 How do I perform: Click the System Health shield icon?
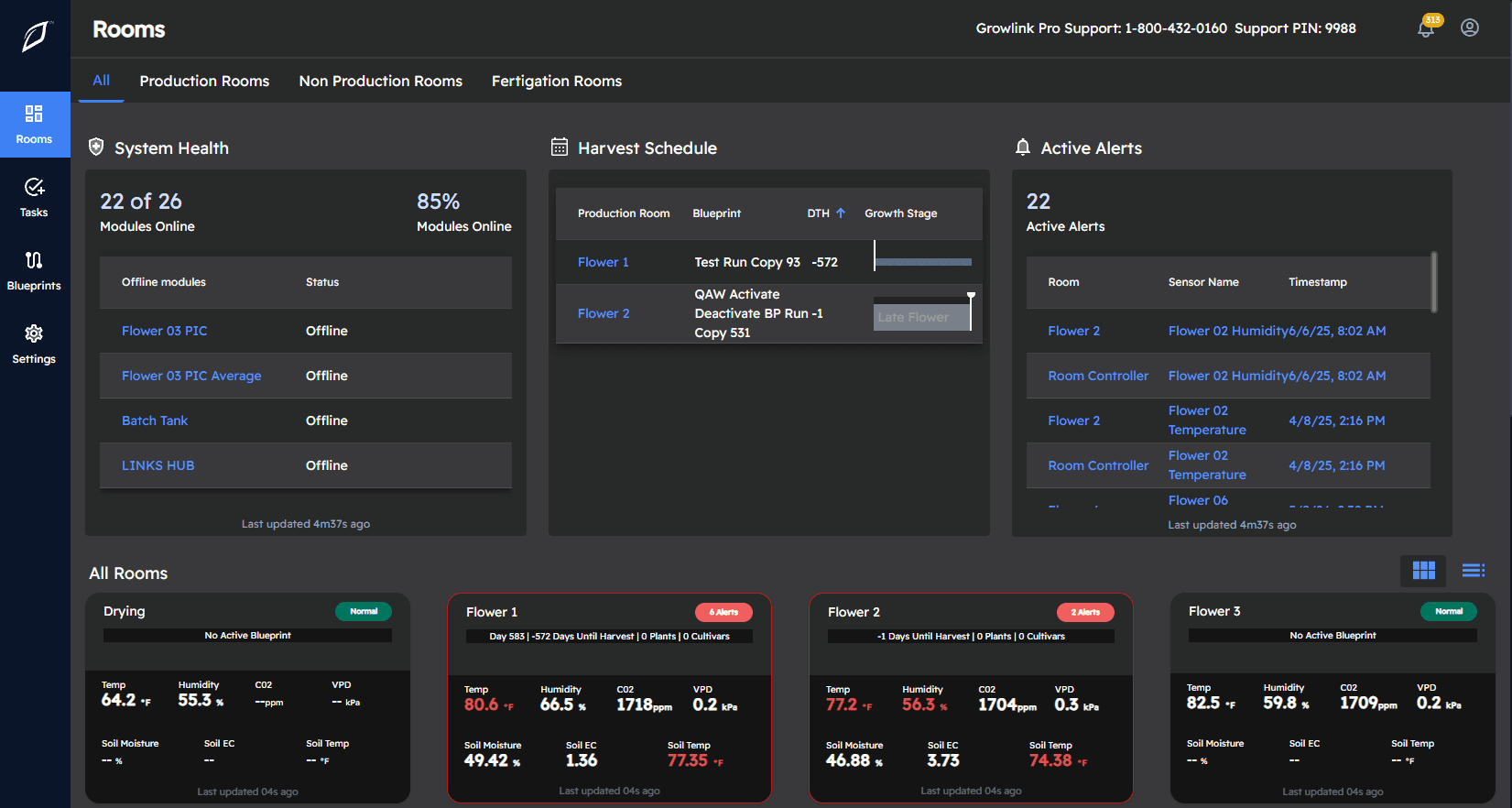click(x=96, y=147)
